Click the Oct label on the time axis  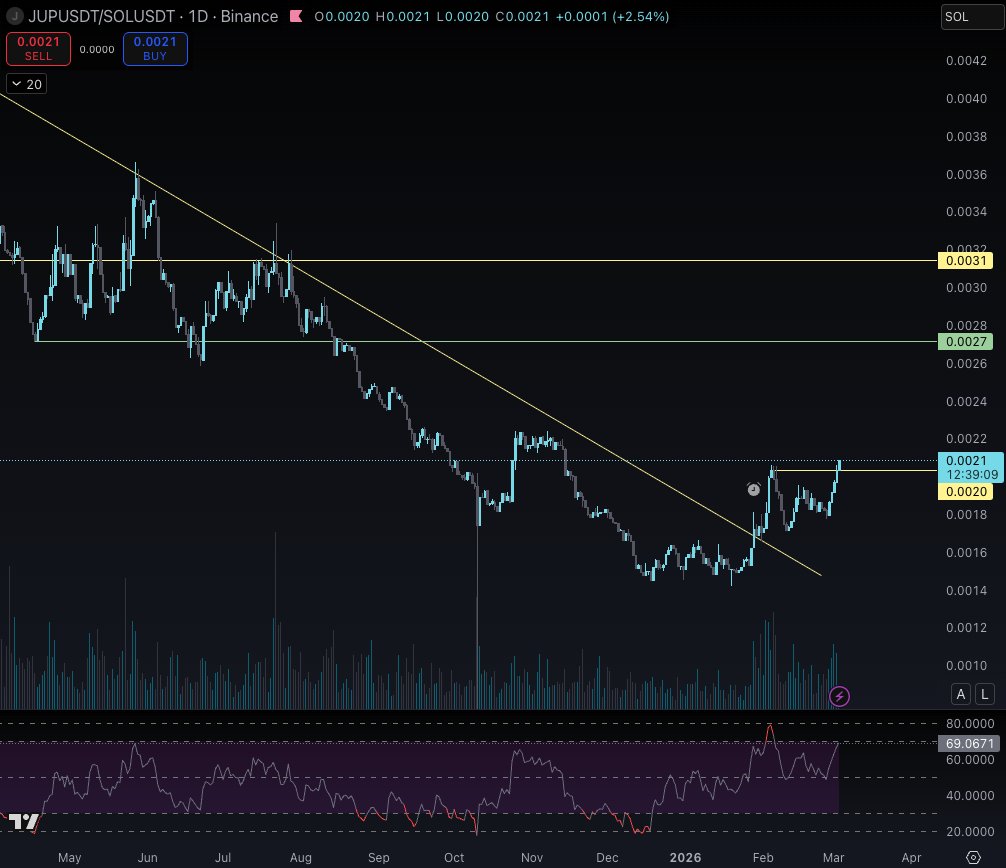[x=454, y=858]
